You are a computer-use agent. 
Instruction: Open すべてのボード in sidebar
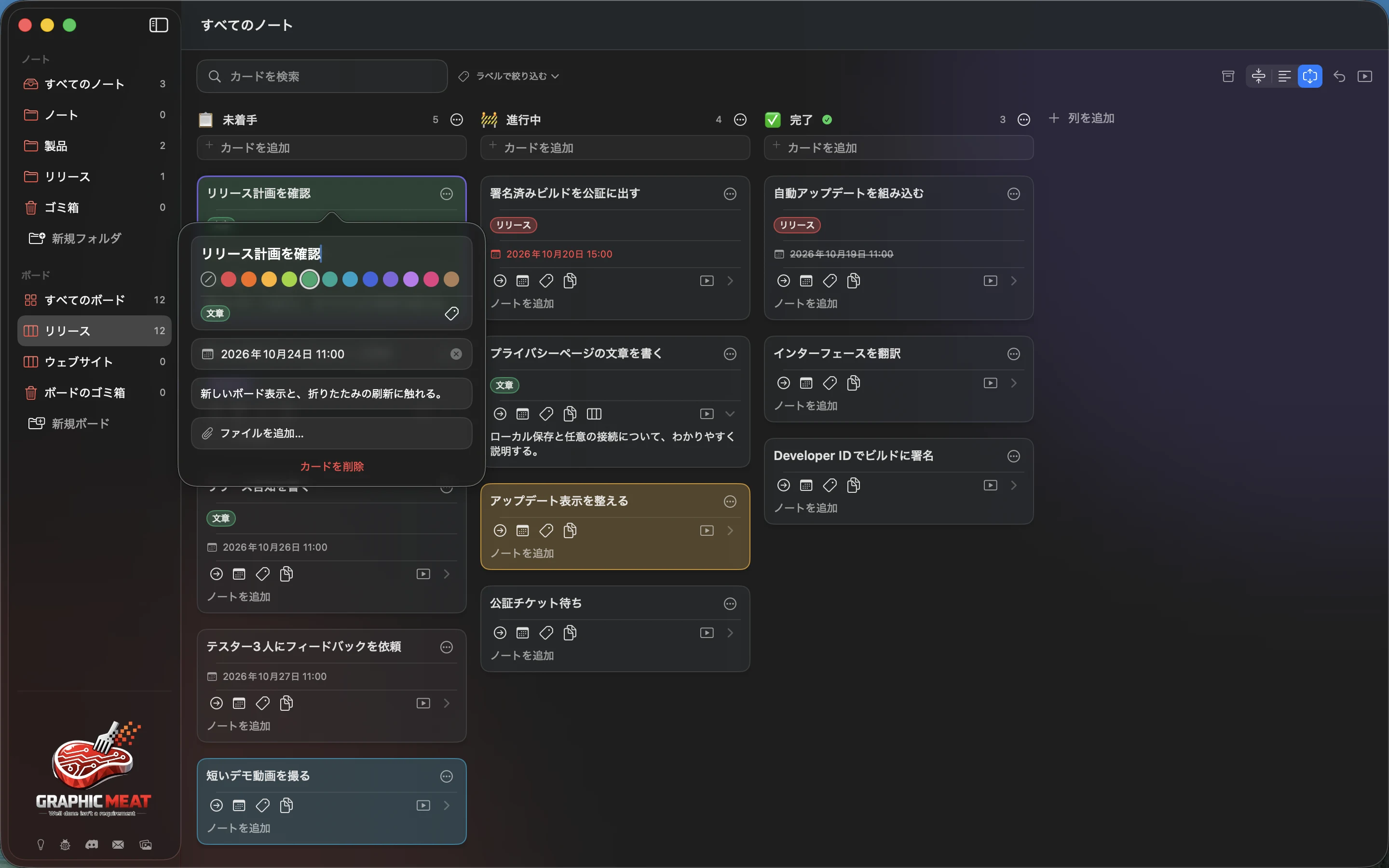pyautogui.click(x=95, y=300)
